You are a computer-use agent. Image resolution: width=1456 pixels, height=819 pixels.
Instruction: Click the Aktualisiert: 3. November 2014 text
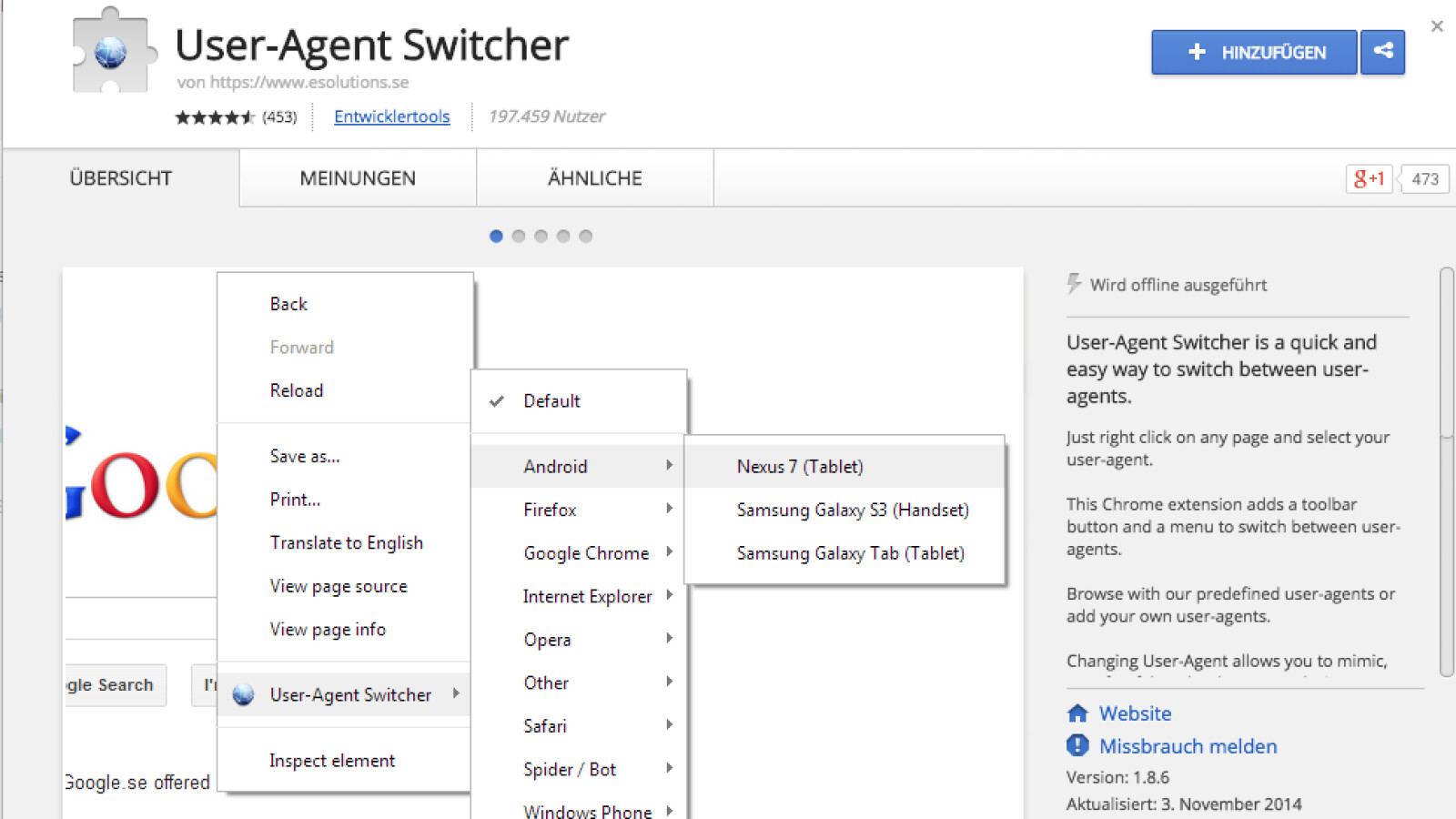click(x=1184, y=804)
